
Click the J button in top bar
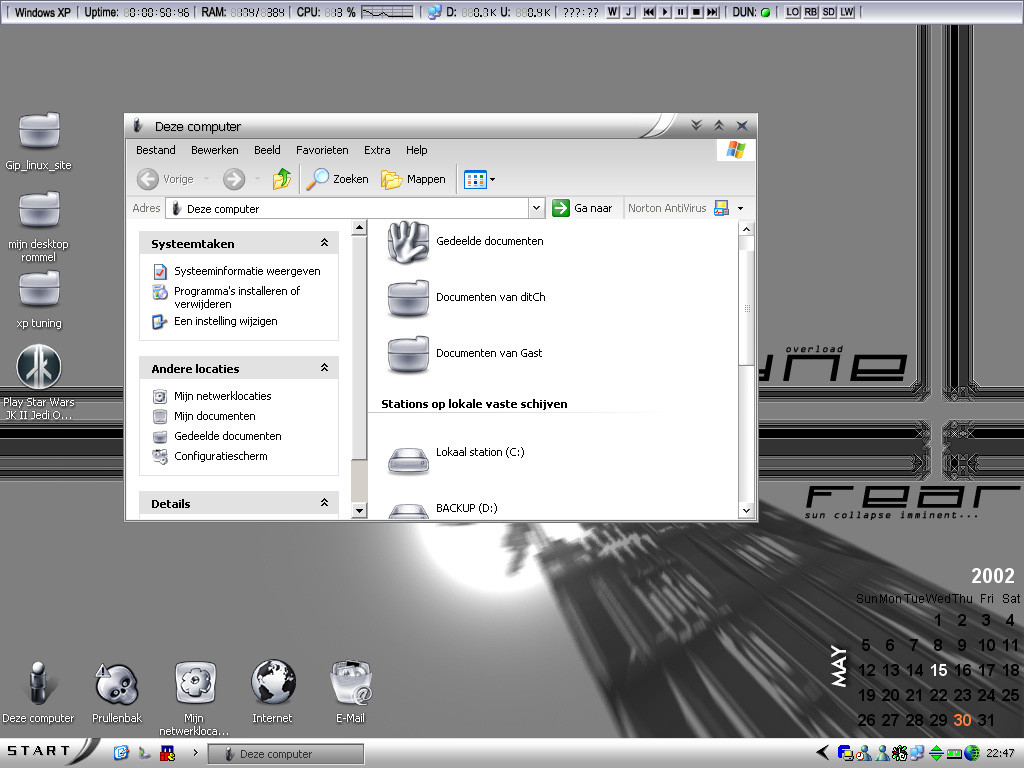[629, 12]
